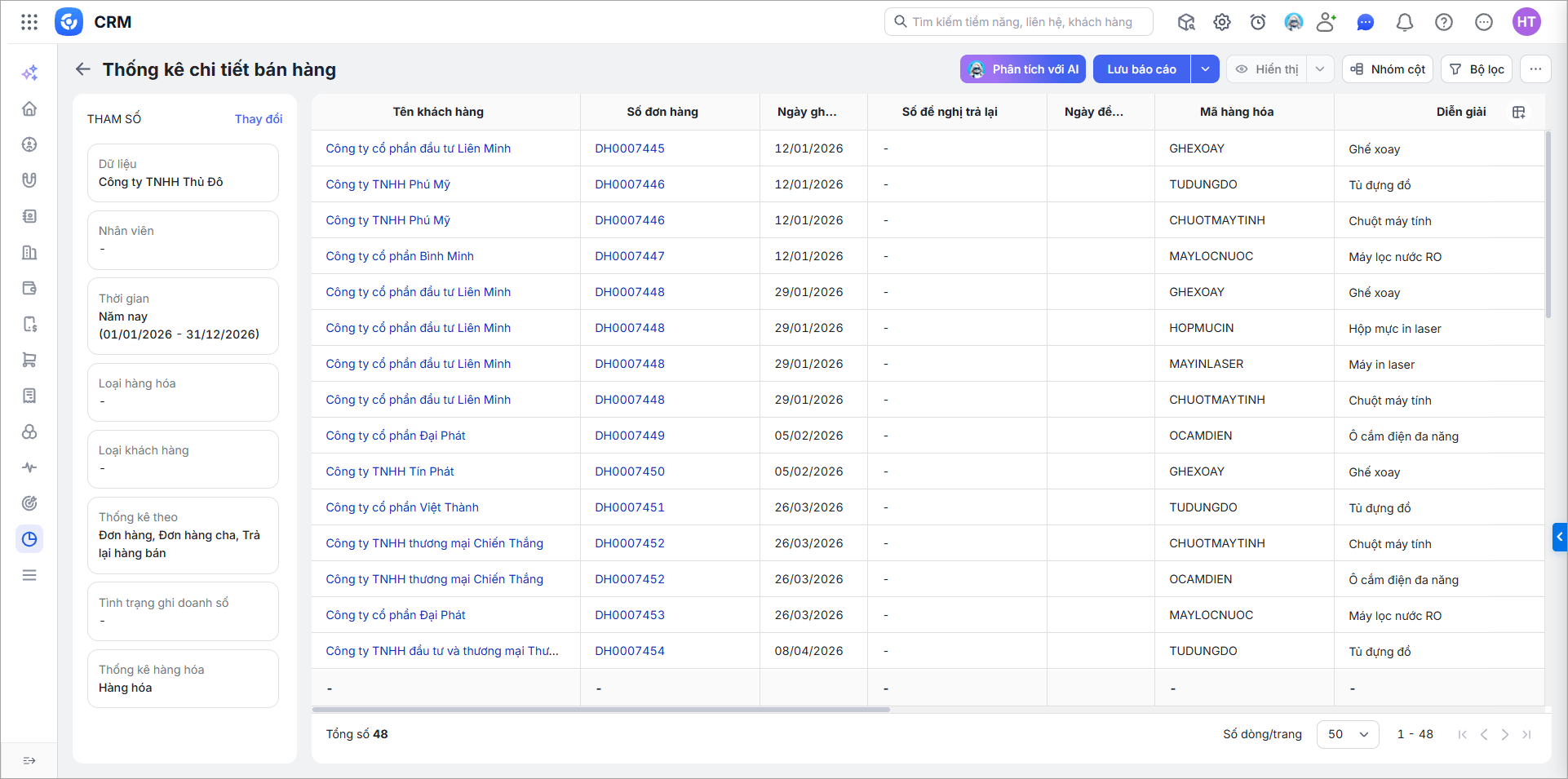The width and height of the screenshot is (1568, 779).
Task: Open order link DH0007445
Action: [630, 148]
